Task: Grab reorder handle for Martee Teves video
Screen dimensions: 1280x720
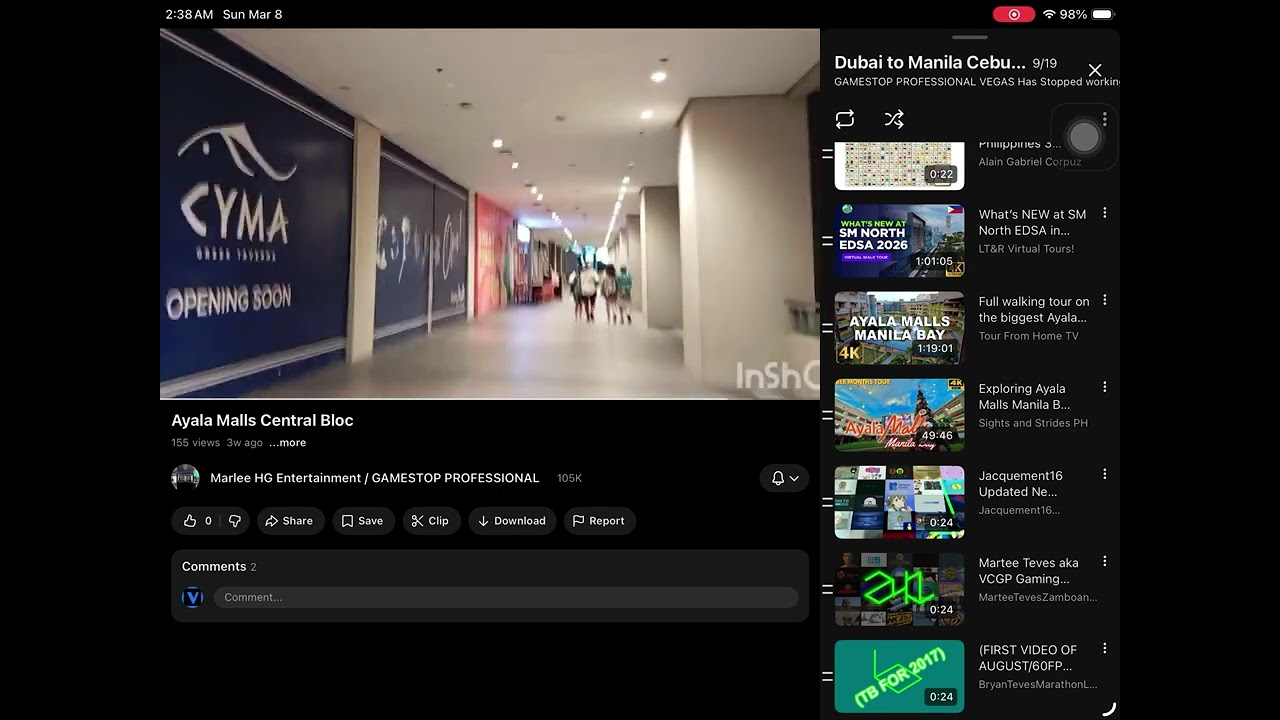Action: click(x=827, y=589)
